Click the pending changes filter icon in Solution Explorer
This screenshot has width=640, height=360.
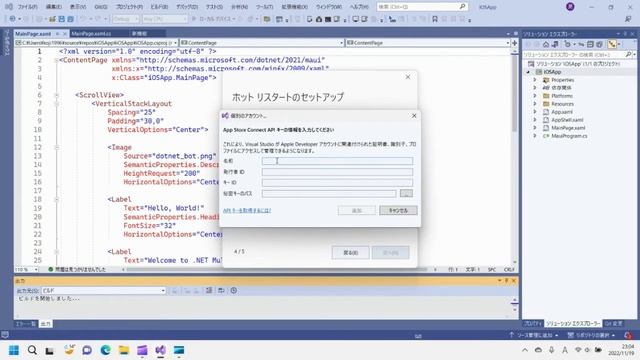pyautogui.click(x=568, y=44)
